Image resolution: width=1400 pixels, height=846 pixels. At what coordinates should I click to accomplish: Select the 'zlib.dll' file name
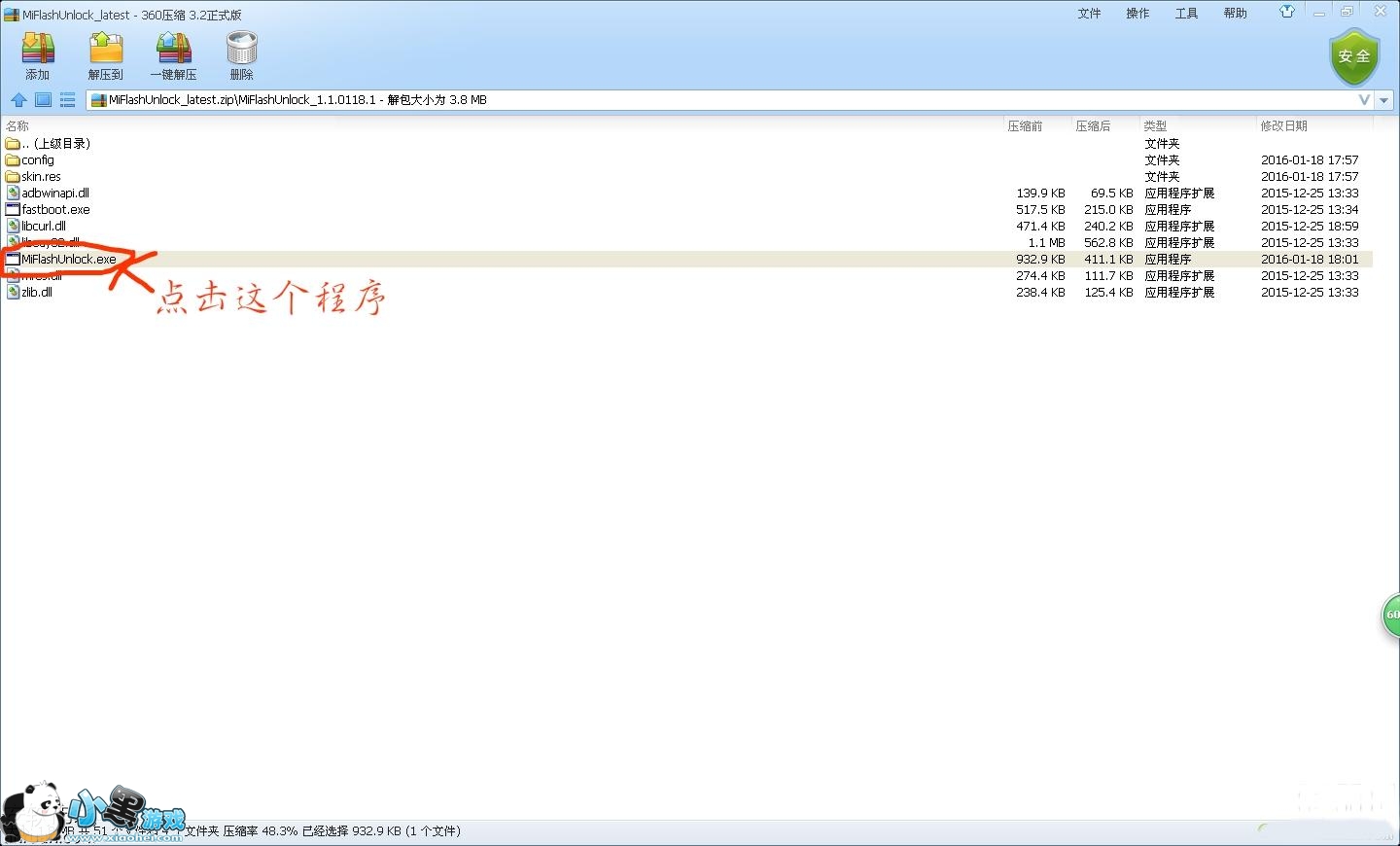pos(37,293)
